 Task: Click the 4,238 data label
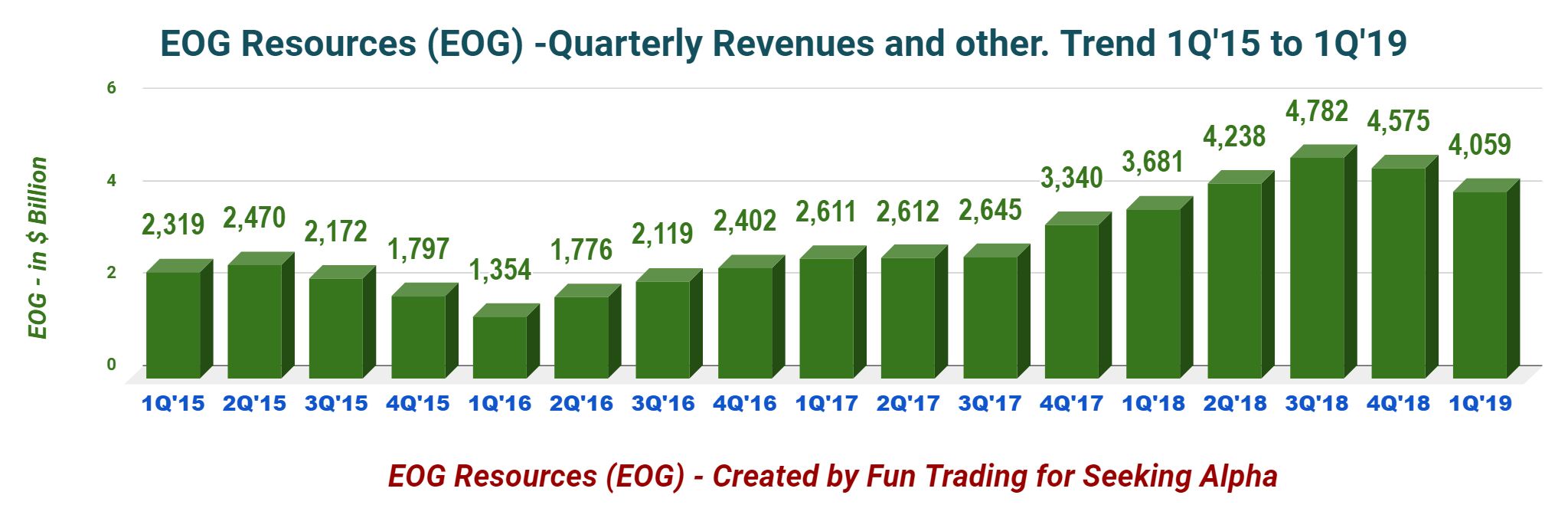pyautogui.click(x=1235, y=136)
